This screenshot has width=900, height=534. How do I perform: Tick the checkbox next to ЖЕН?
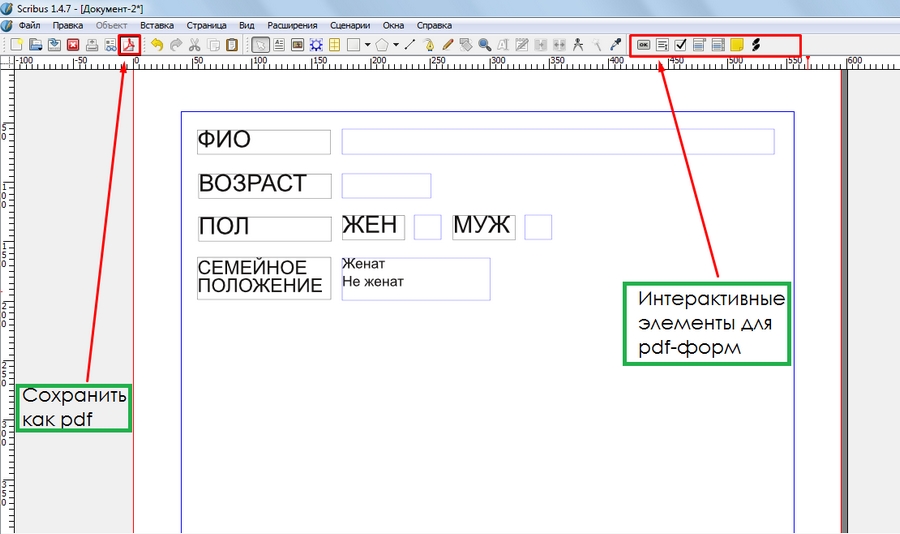(428, 227)
